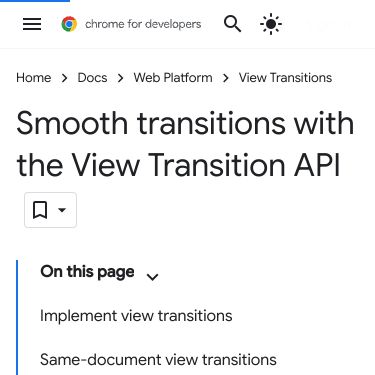Image resolution: width=375 pixels, height=375 pixels.
Task: Open search with the magnifier icon
Action: 232,24
